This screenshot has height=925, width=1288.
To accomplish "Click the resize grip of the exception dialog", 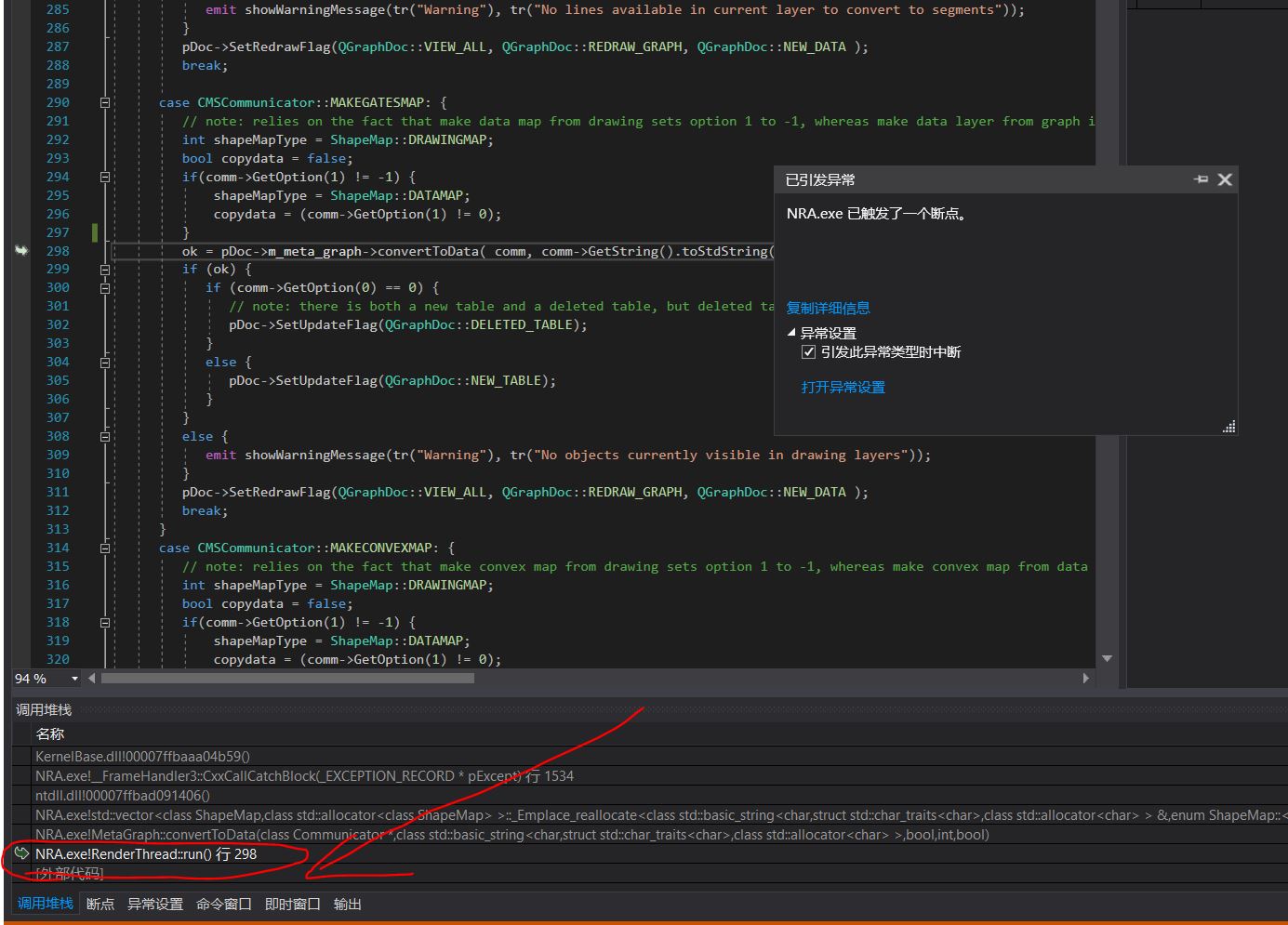I will pos(1228,427).
